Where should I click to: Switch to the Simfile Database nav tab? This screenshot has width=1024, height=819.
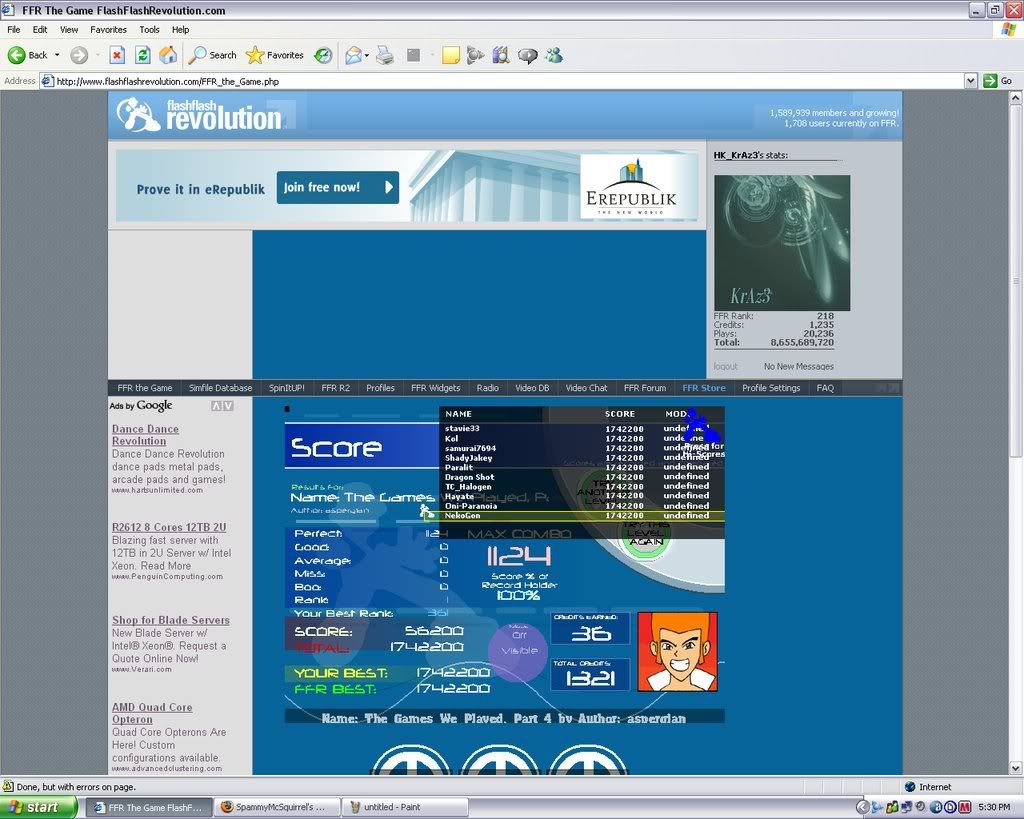pyautogui.click(x=220, y=388)
